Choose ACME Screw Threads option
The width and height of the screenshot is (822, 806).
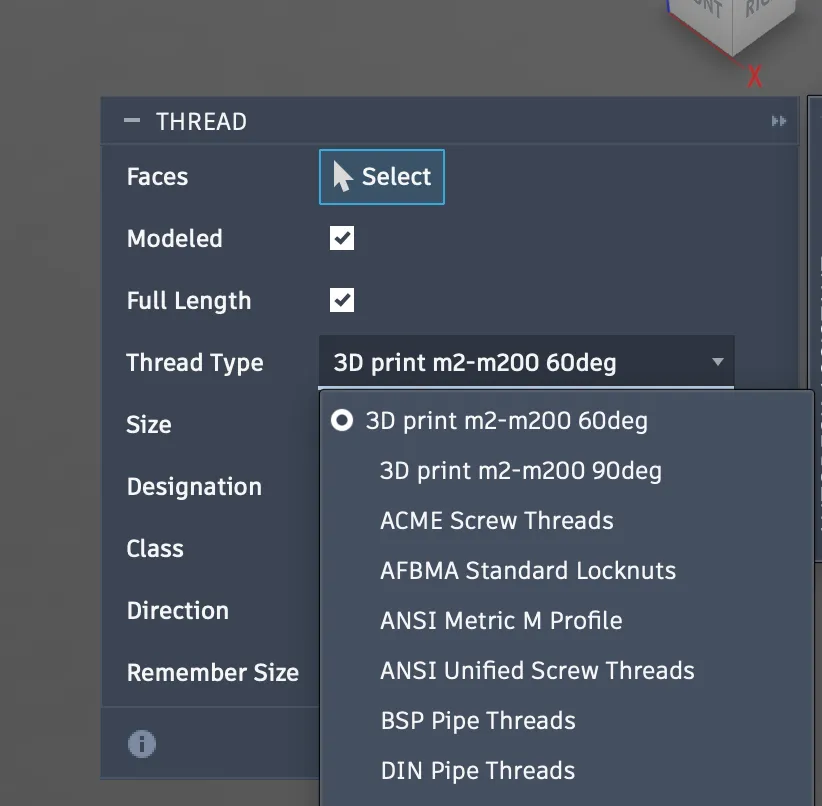coord(566,520)
